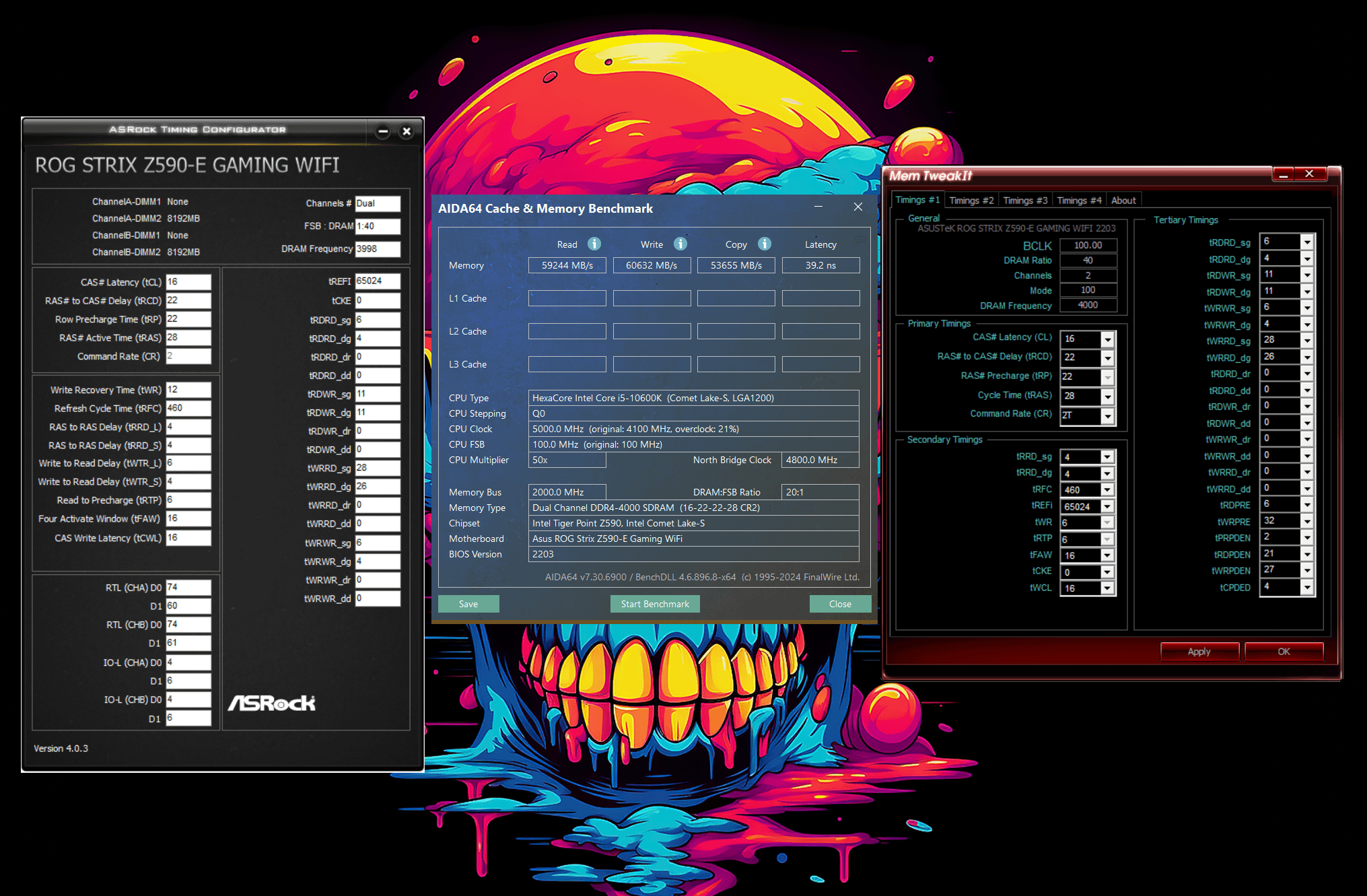Click the Memory Read result 59244 MB/s
Screen dimensions: 1367x896
pos(567,265)
